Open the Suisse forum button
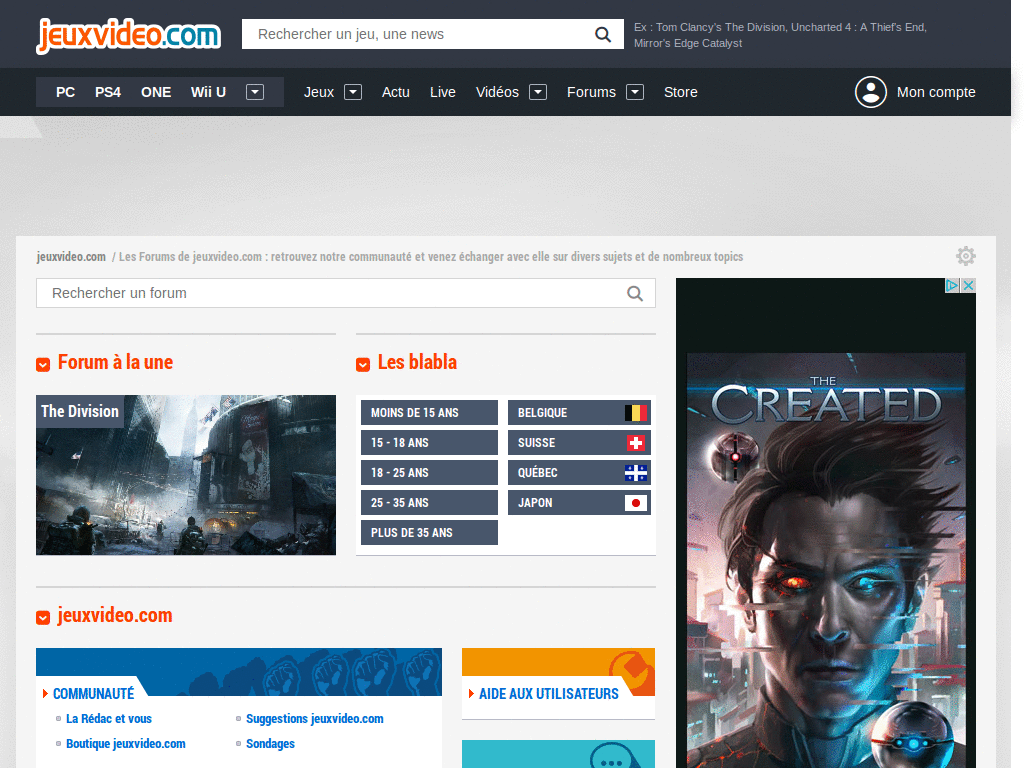The image size is (1024, 768). click(579, 443)
